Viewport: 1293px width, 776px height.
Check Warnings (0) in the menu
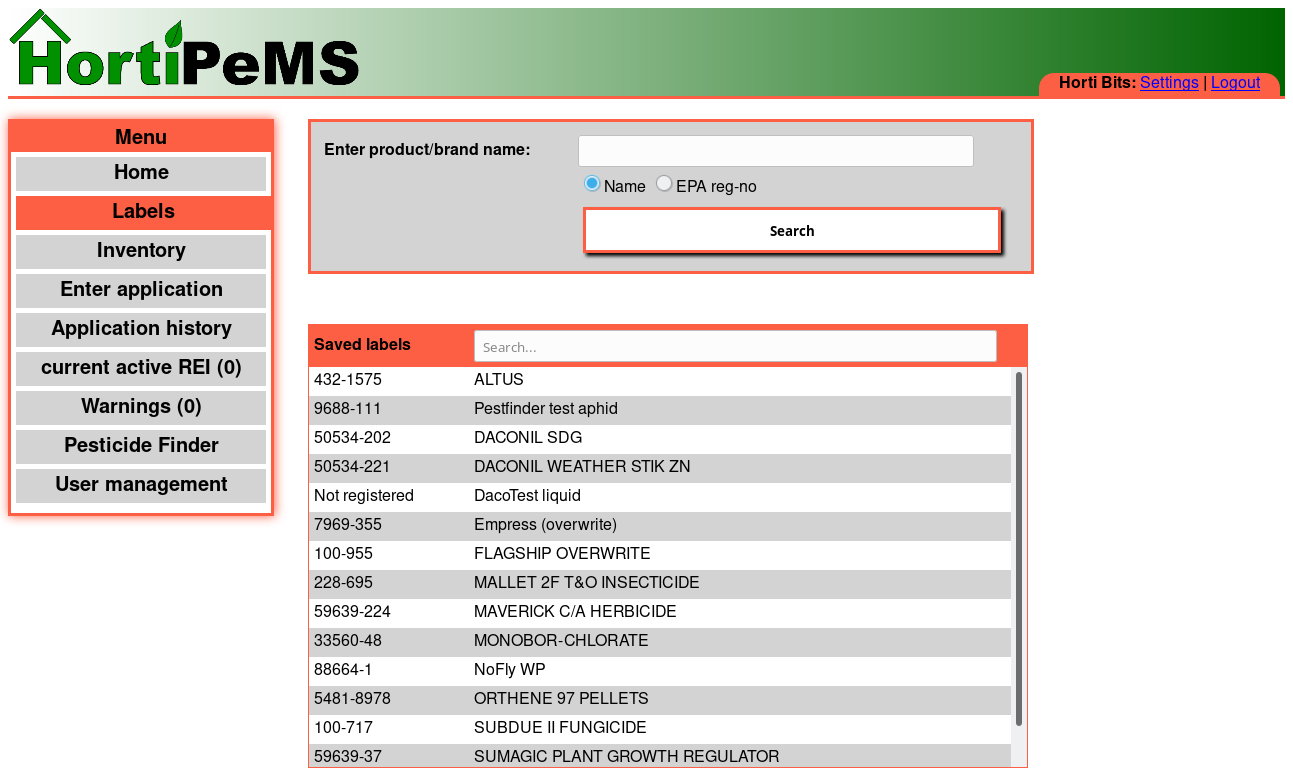coord(140,407)
